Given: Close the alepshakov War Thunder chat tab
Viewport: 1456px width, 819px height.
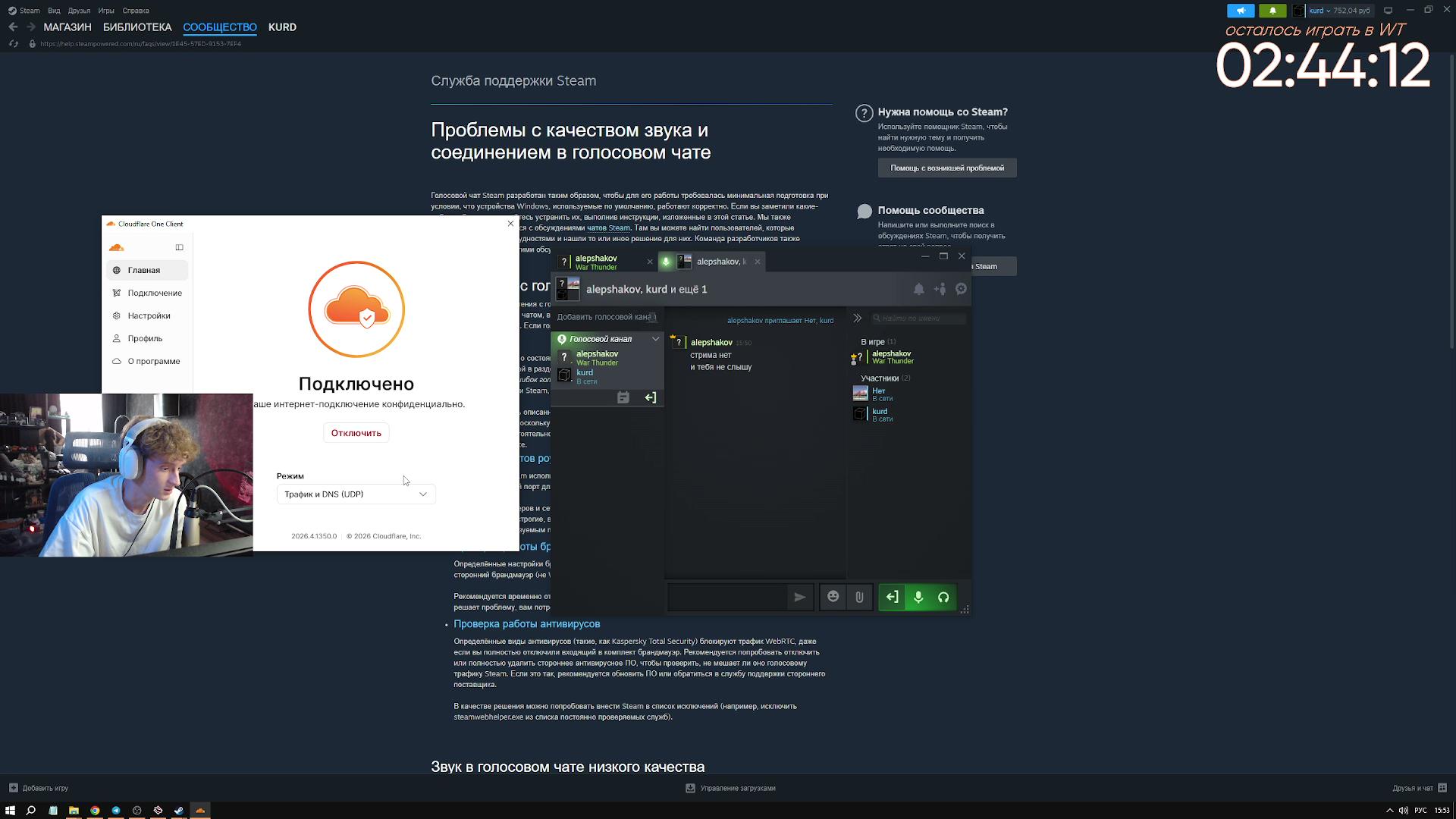Looking at the screenshot, I should pos(650,262).
